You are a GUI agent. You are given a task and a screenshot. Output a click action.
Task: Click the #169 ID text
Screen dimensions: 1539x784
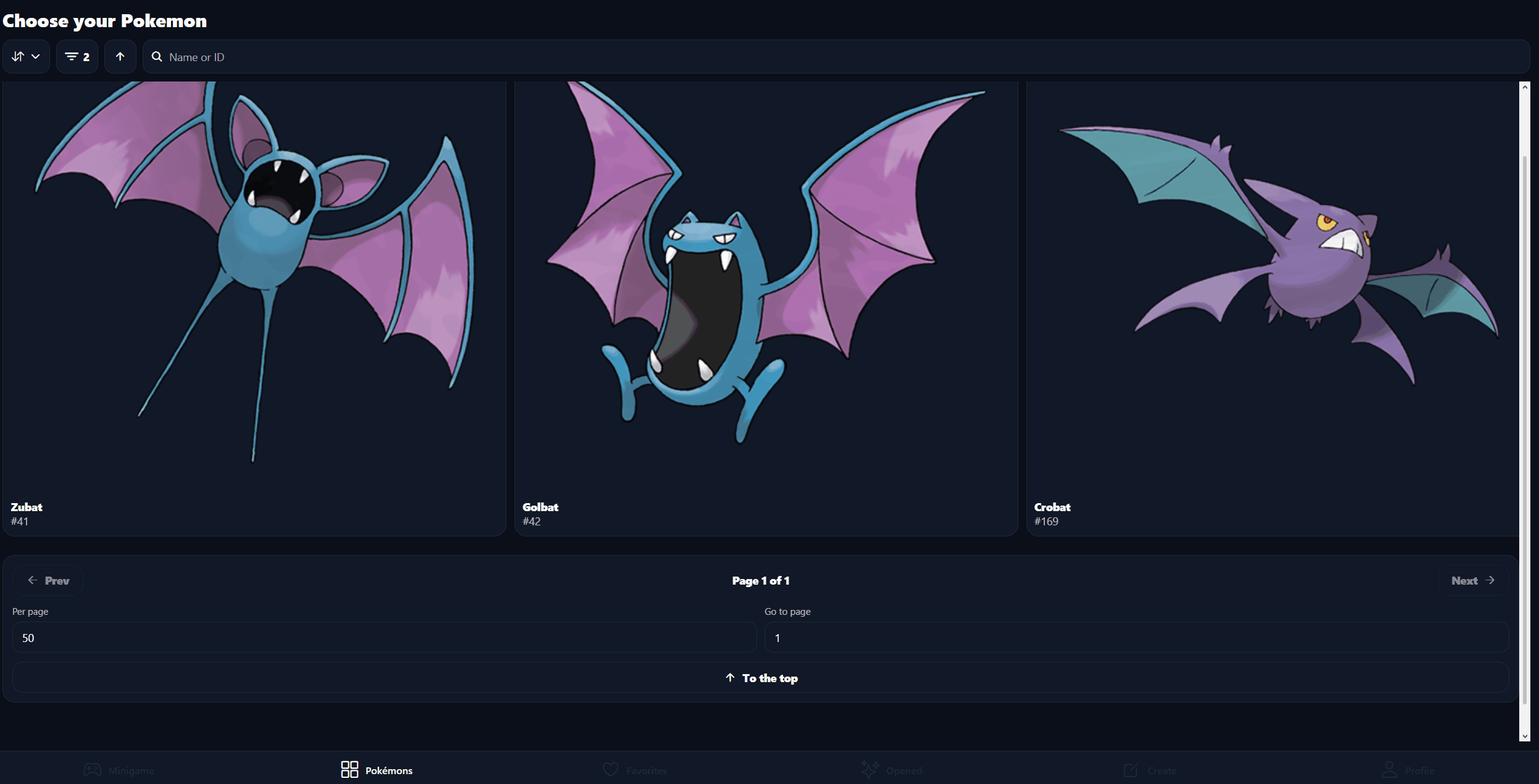coord(1046,522)
